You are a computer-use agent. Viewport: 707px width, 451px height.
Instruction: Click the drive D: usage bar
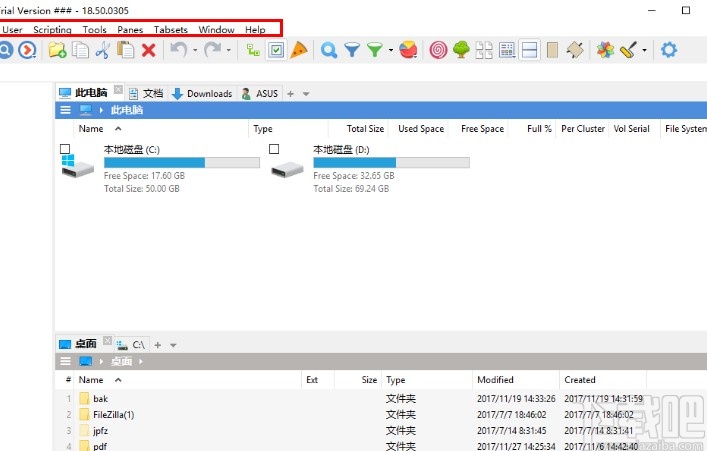(391, 162)
